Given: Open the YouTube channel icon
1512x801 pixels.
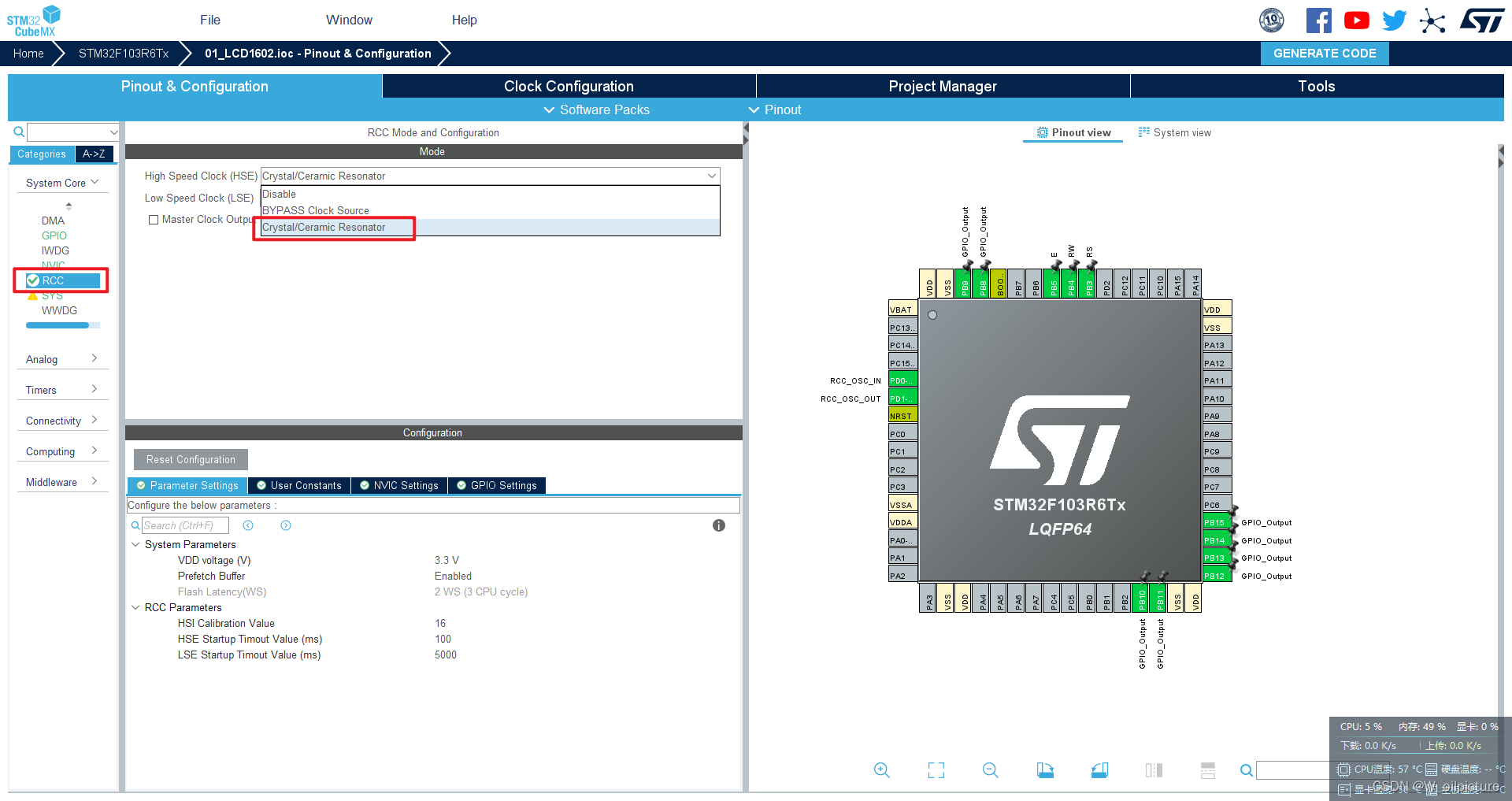Looking at the screenshot, I should click(1356, 20).
